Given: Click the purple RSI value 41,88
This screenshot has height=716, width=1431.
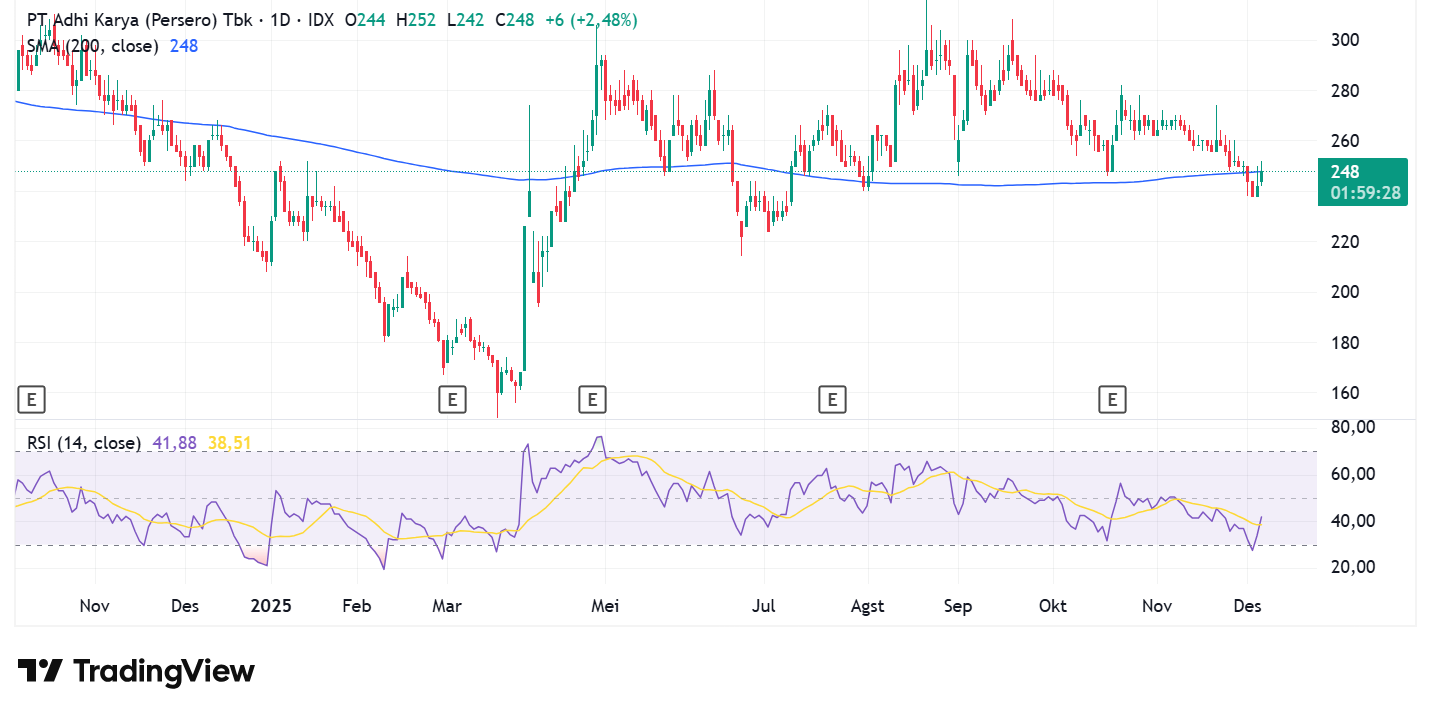Looking at the screenshot, I should (x=175, y=442).
